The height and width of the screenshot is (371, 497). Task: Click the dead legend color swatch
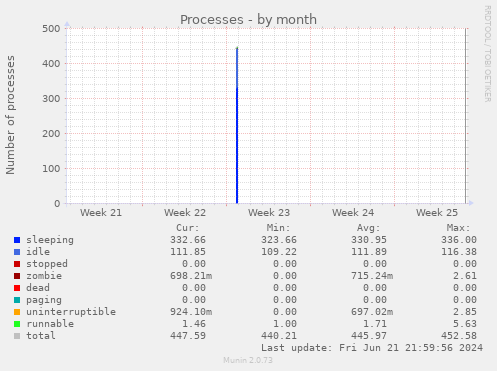[17, 288]
